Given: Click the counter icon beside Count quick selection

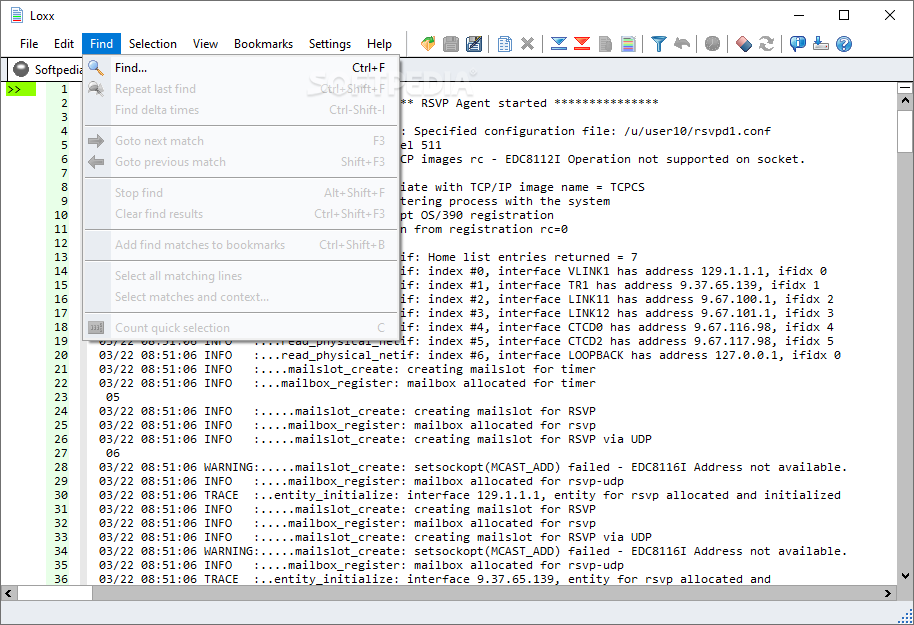Looking at the screenshot, I should pyautogui.click(x=96, y=328).
